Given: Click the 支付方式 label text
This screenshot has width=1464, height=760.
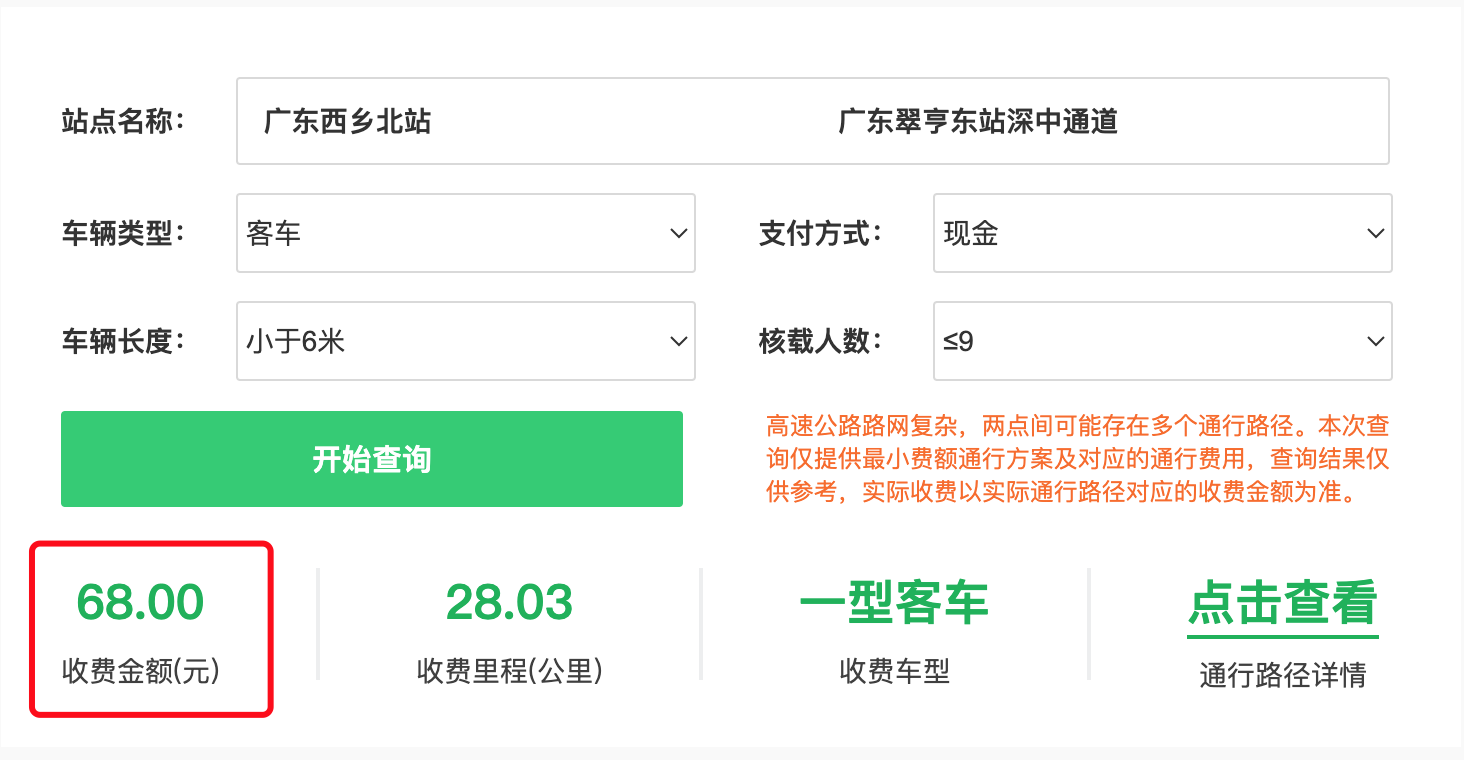Looking at the screenshot, I should (x=820, y=234).
